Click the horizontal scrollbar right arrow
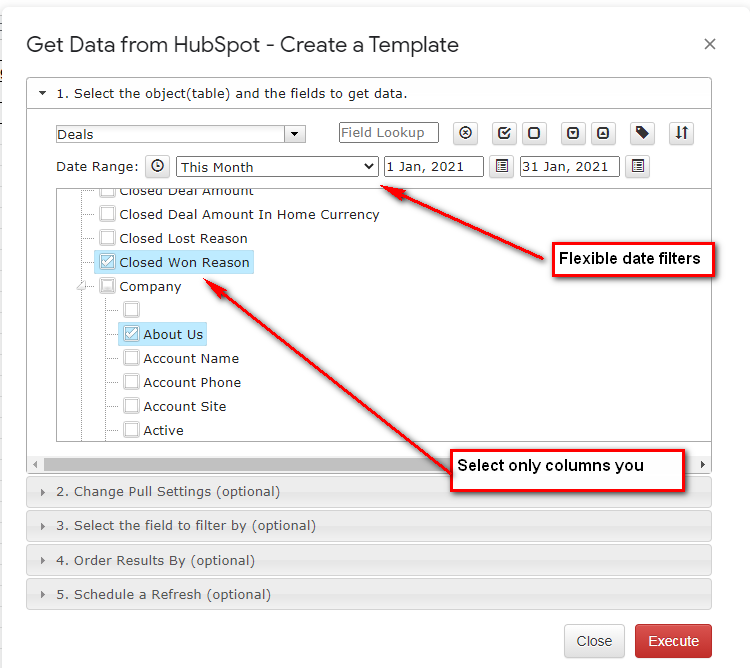Screen dimensions: 750x668 pyautogui.click(x=702, y=464)
